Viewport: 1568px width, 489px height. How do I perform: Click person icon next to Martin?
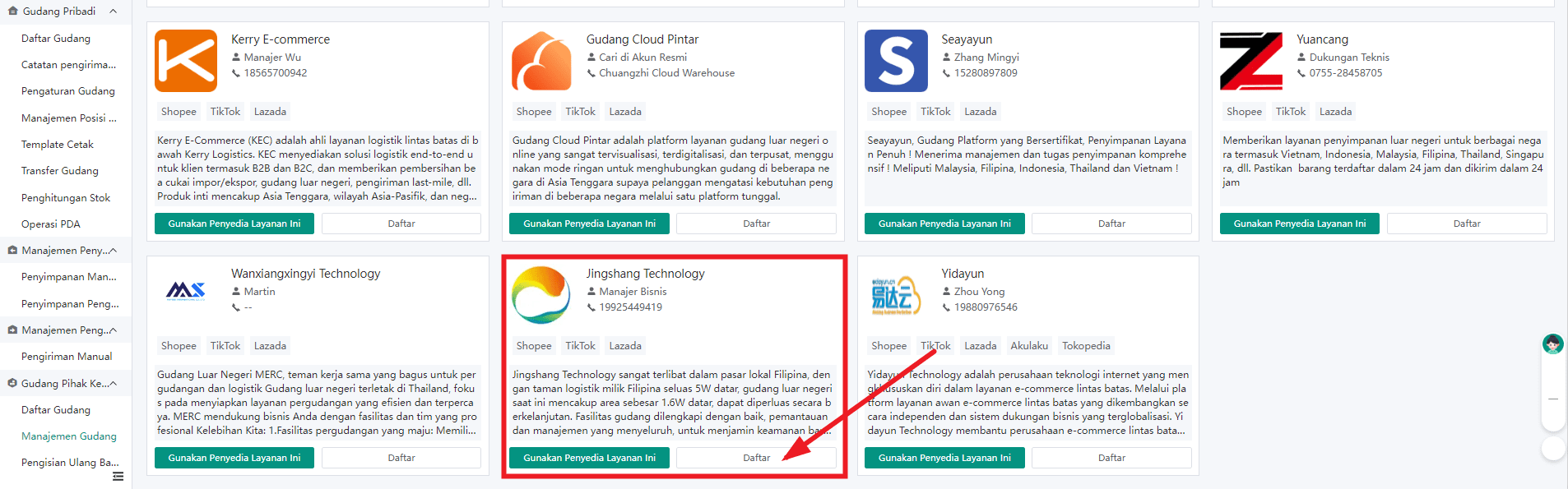point(236,292)
